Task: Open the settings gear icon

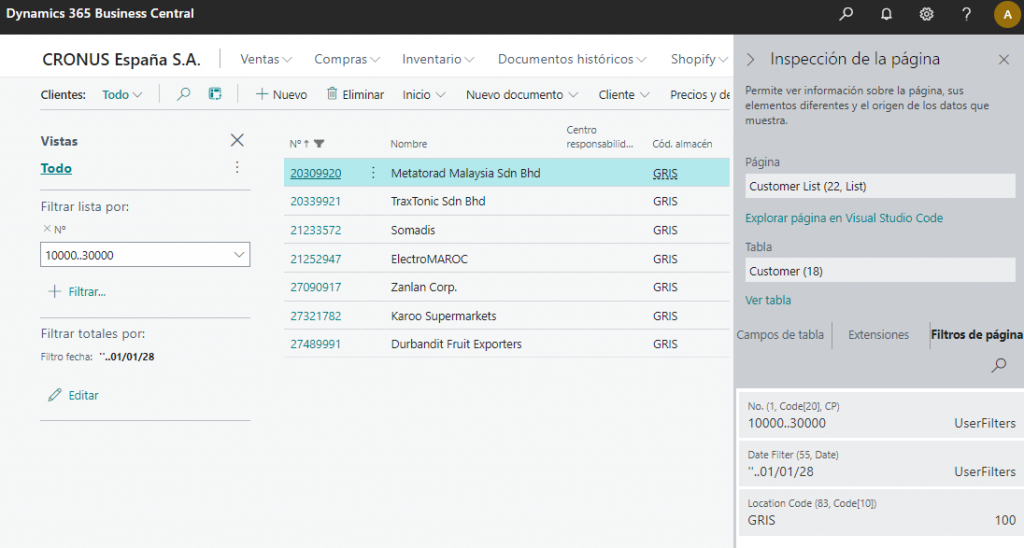Action: point(926,14)
